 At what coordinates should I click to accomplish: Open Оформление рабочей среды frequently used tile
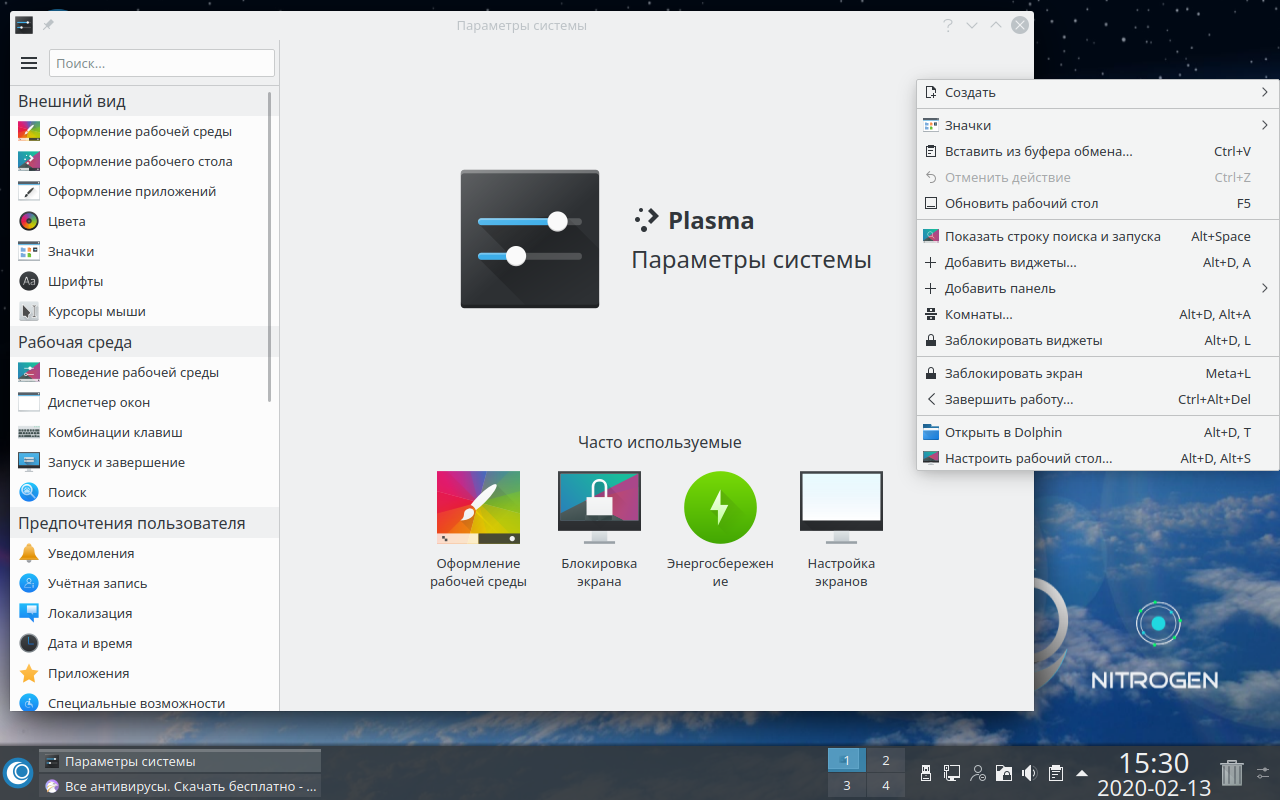click(x=478, y=530)
